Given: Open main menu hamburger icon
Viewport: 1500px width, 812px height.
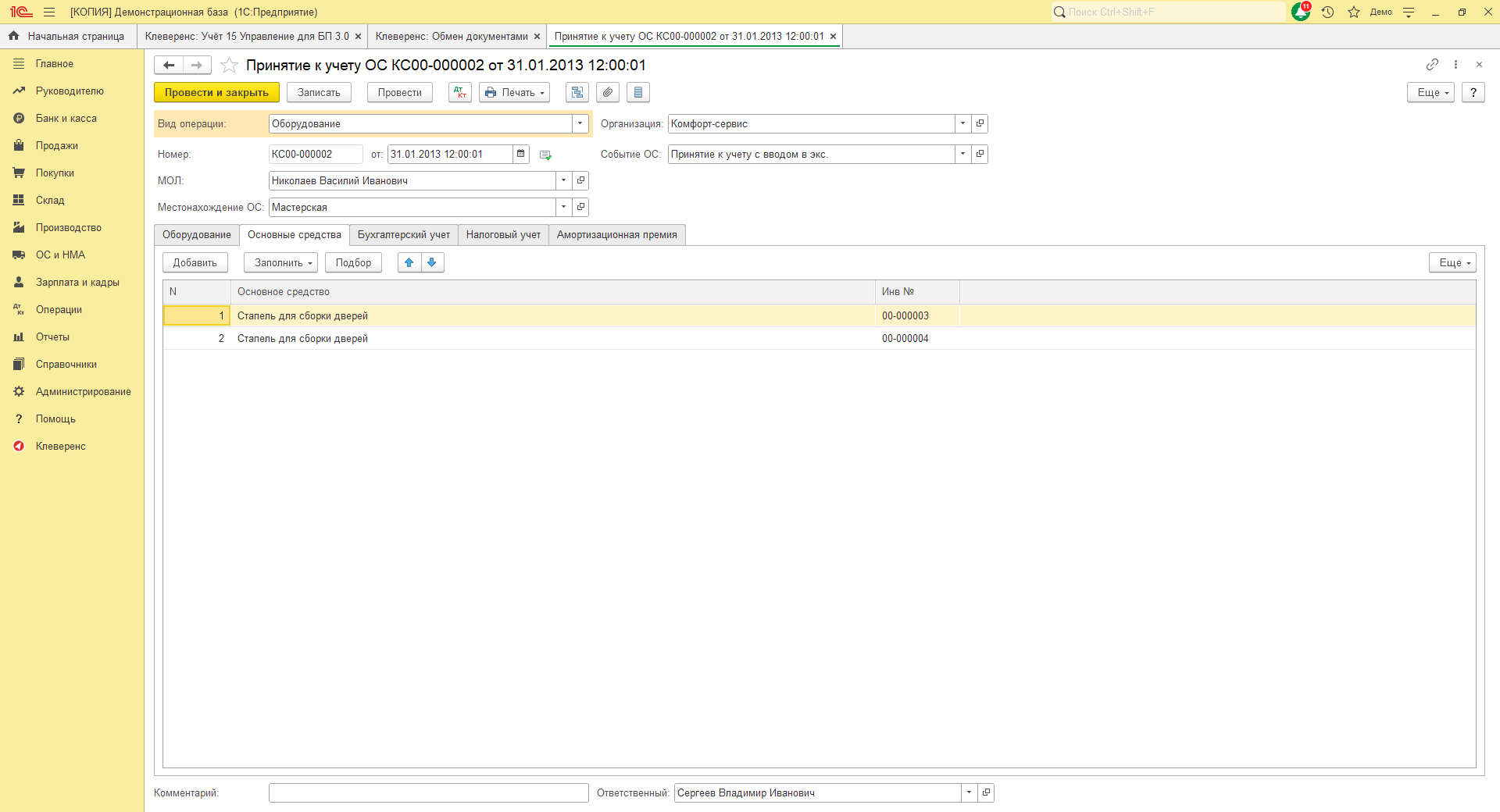Looking at the screenshot, I should pos(49,12).
